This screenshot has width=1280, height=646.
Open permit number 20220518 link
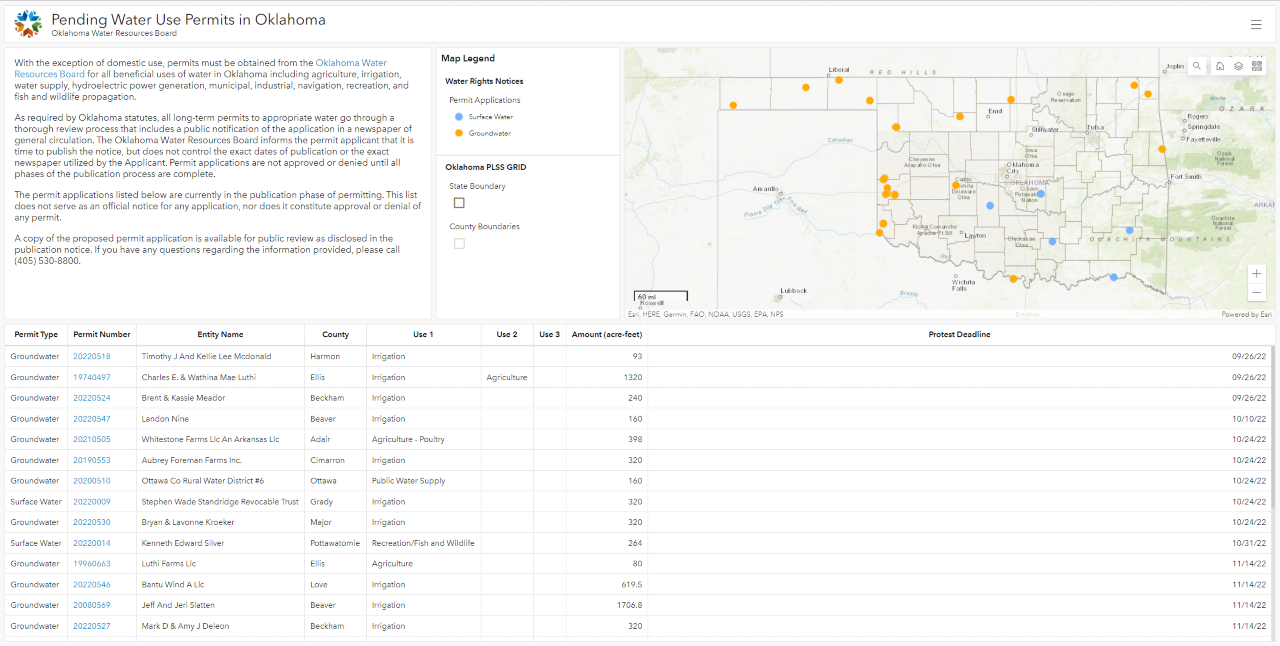[x=92, y=356]
